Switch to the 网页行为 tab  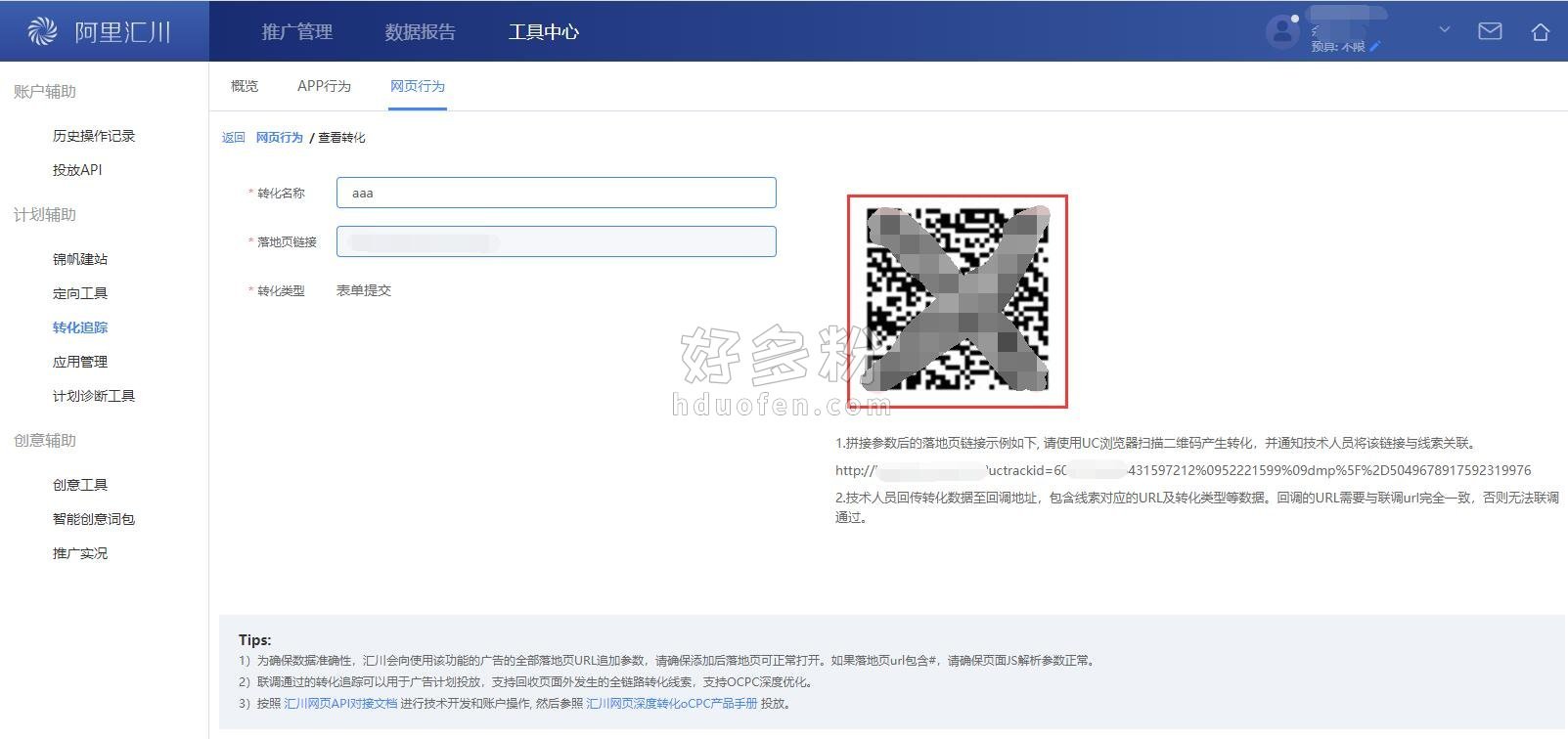click(418, 86)
